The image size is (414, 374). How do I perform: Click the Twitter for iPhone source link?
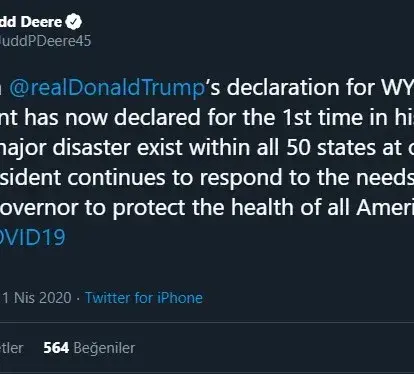(144, 298)
